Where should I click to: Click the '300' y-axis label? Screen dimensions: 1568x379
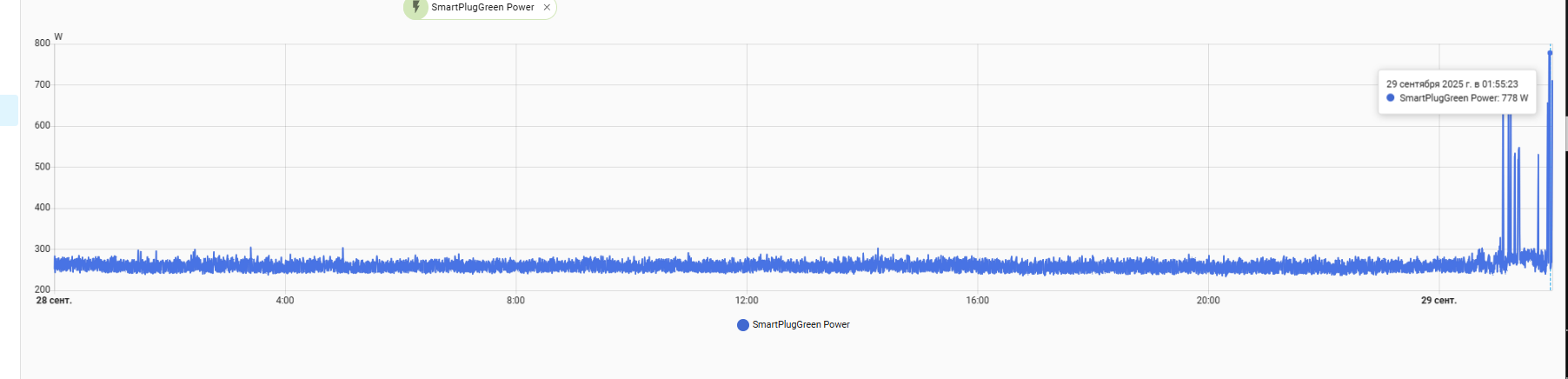click(42, 249)
